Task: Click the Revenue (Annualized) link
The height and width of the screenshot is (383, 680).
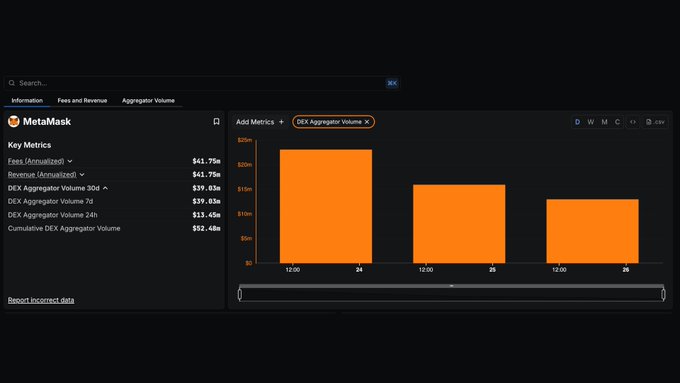Action: coord(42,174)
